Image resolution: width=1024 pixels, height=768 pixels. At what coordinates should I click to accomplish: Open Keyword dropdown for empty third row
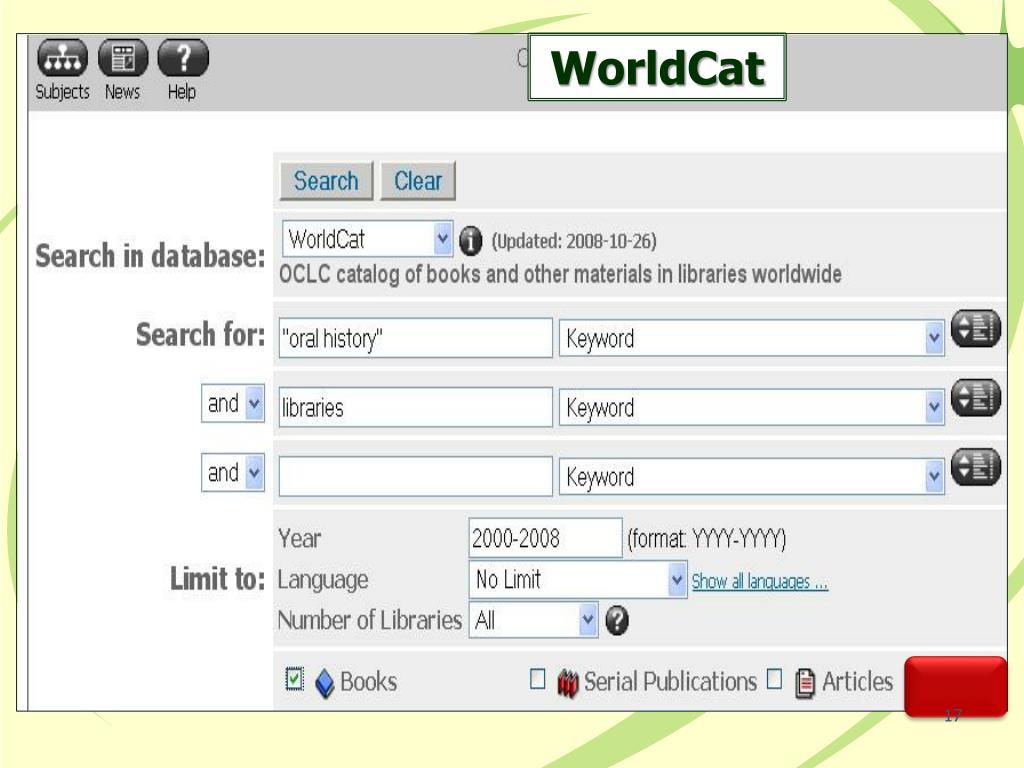pos(752,477)
